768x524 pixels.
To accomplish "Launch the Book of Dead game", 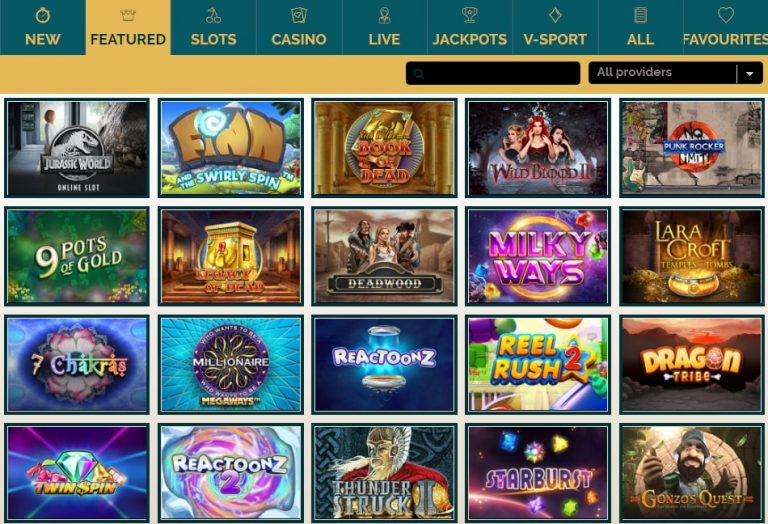I will pos(384,148).
